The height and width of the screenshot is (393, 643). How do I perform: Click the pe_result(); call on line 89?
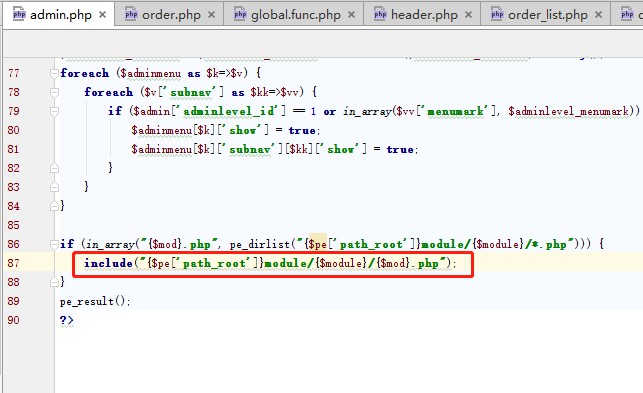[95, 302]
